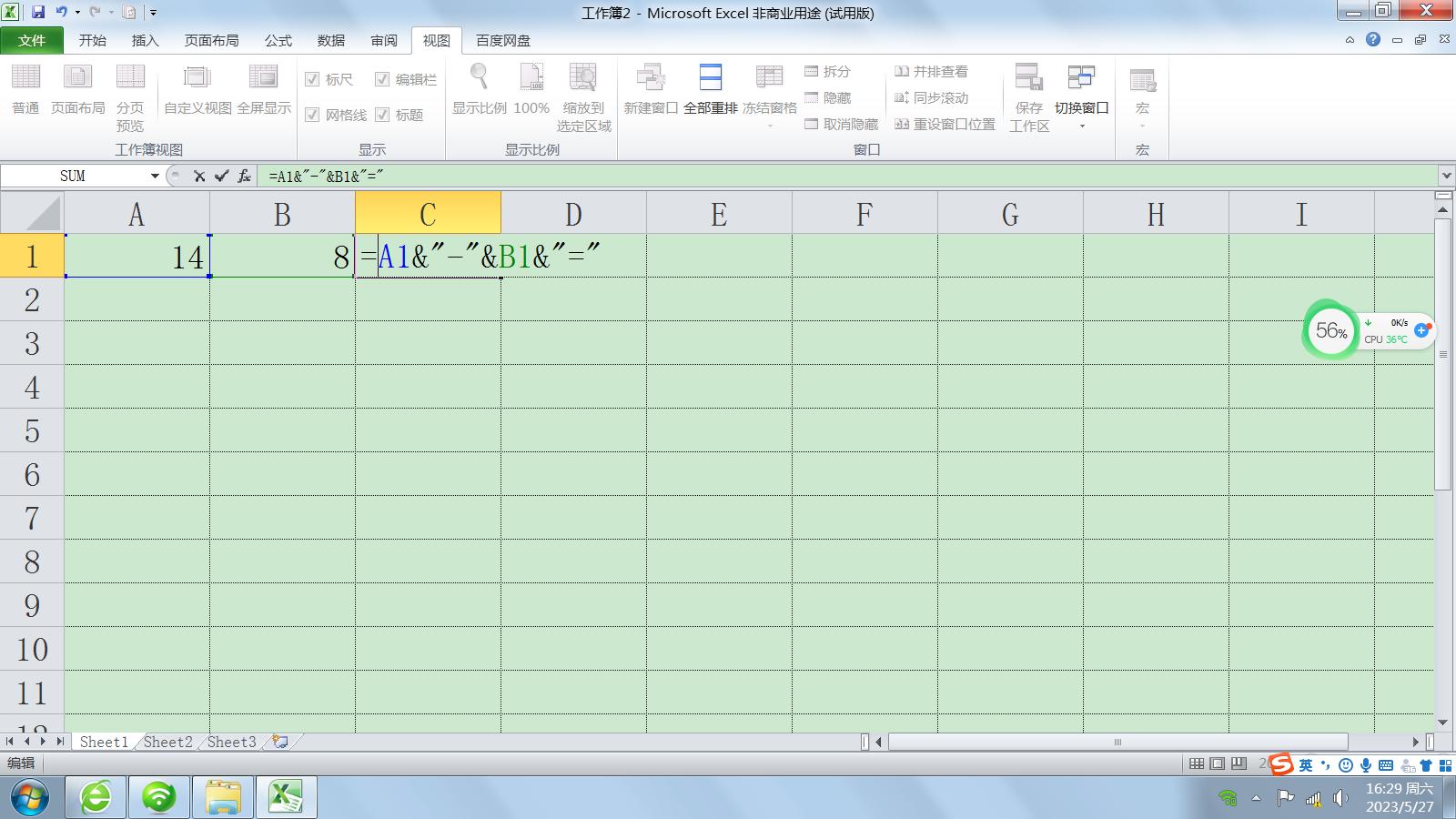
Task: Toggle the Formula Bar (编辑栏) checkbox
Action: [382, 79]
